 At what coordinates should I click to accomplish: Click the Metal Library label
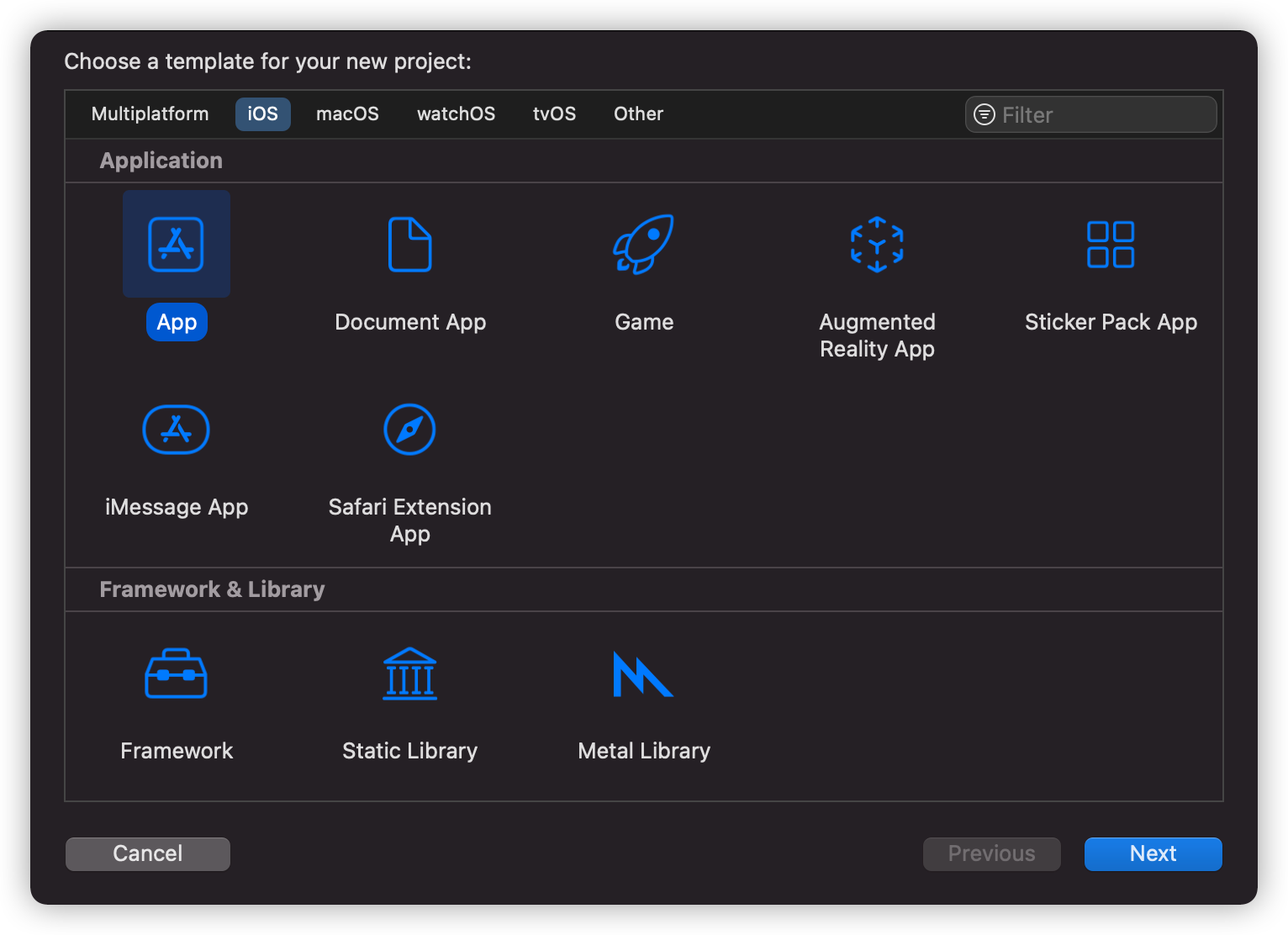point(644,751)
